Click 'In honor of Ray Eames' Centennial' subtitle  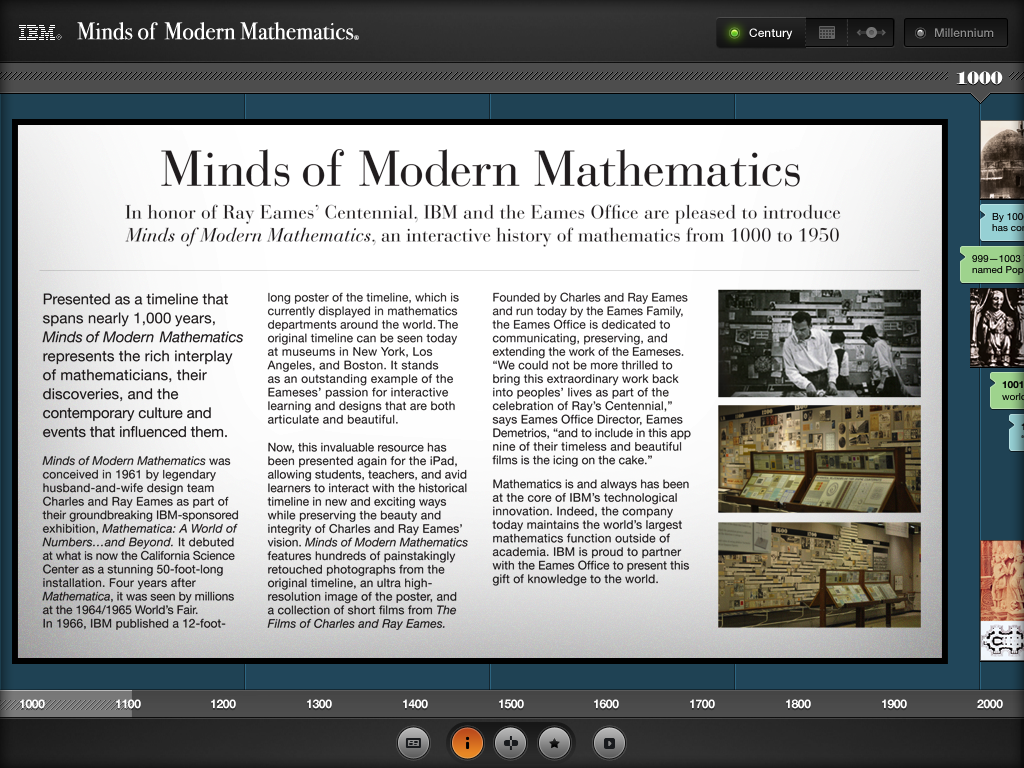coord(483,224)
